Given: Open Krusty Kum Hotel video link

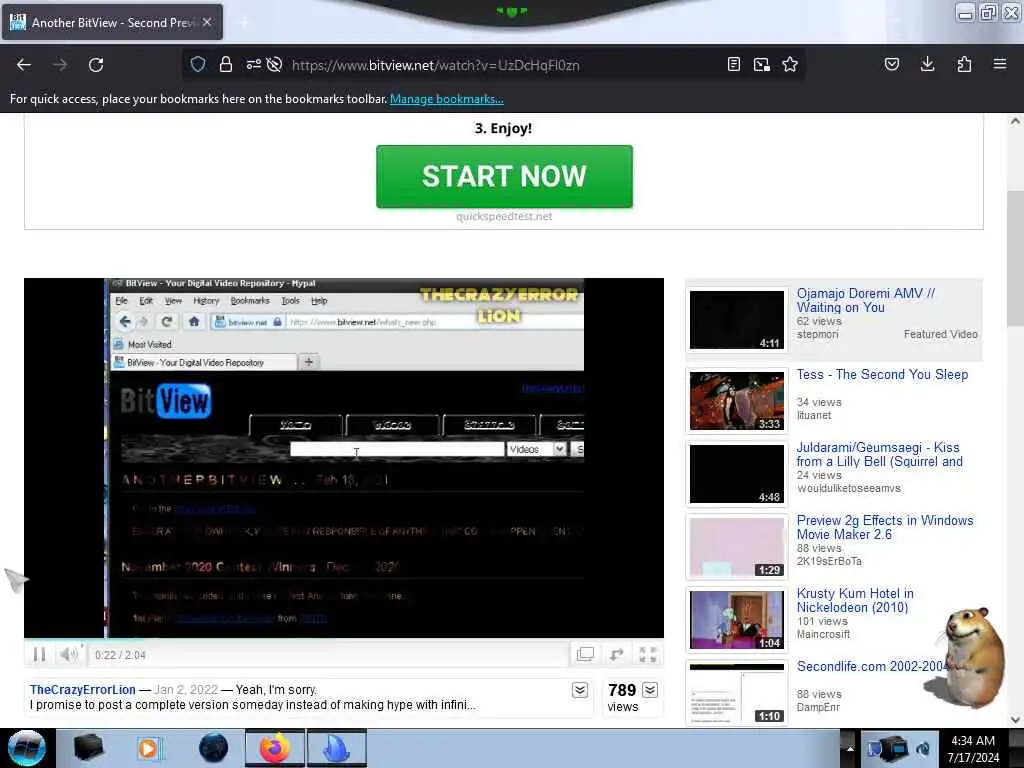Looking at the screenshot, I should coord(855,600).
